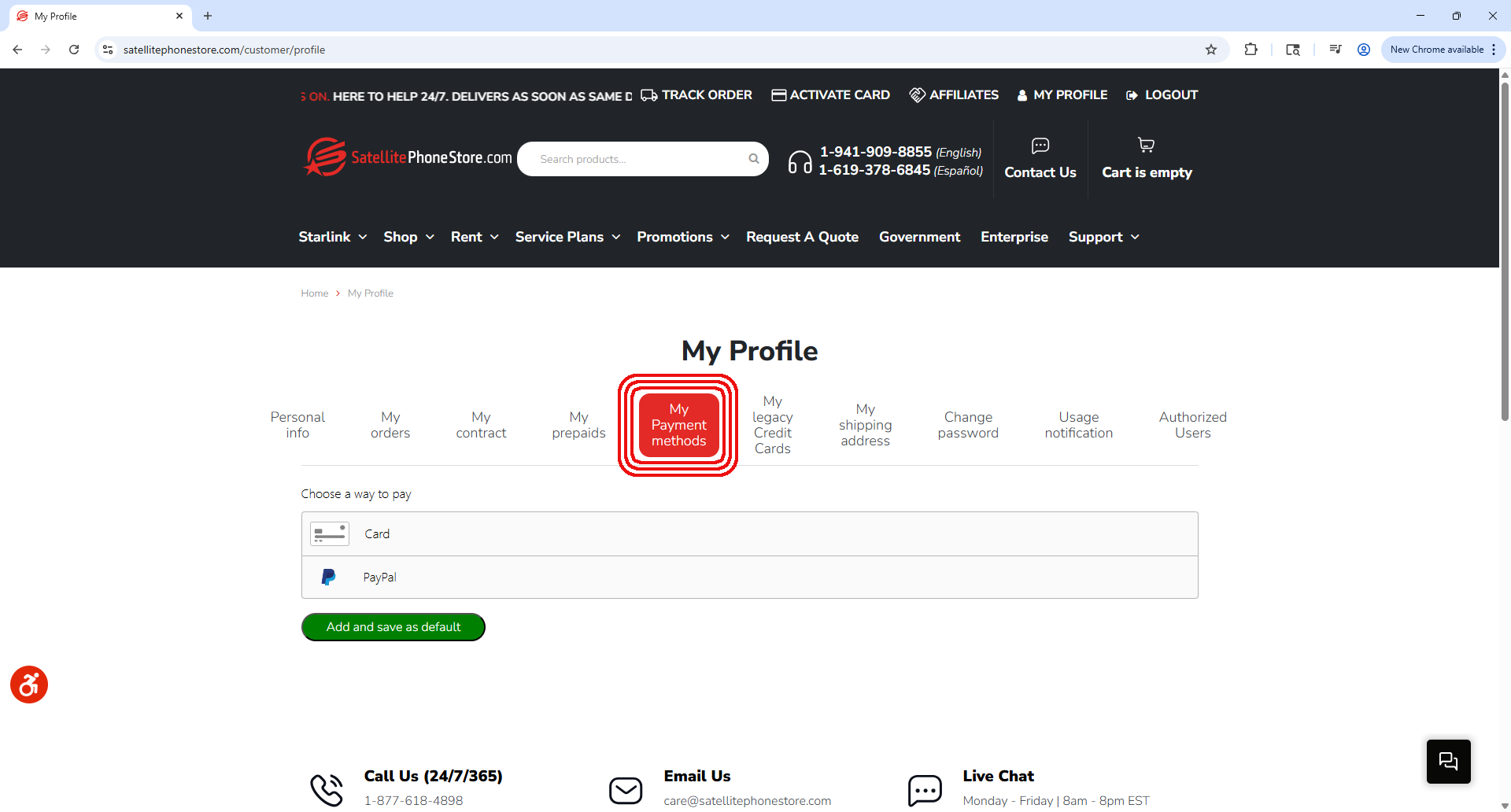This screenshot has width=1511, height=812.
Task: Click the LOGOUT link
Action: [1162, 95]
